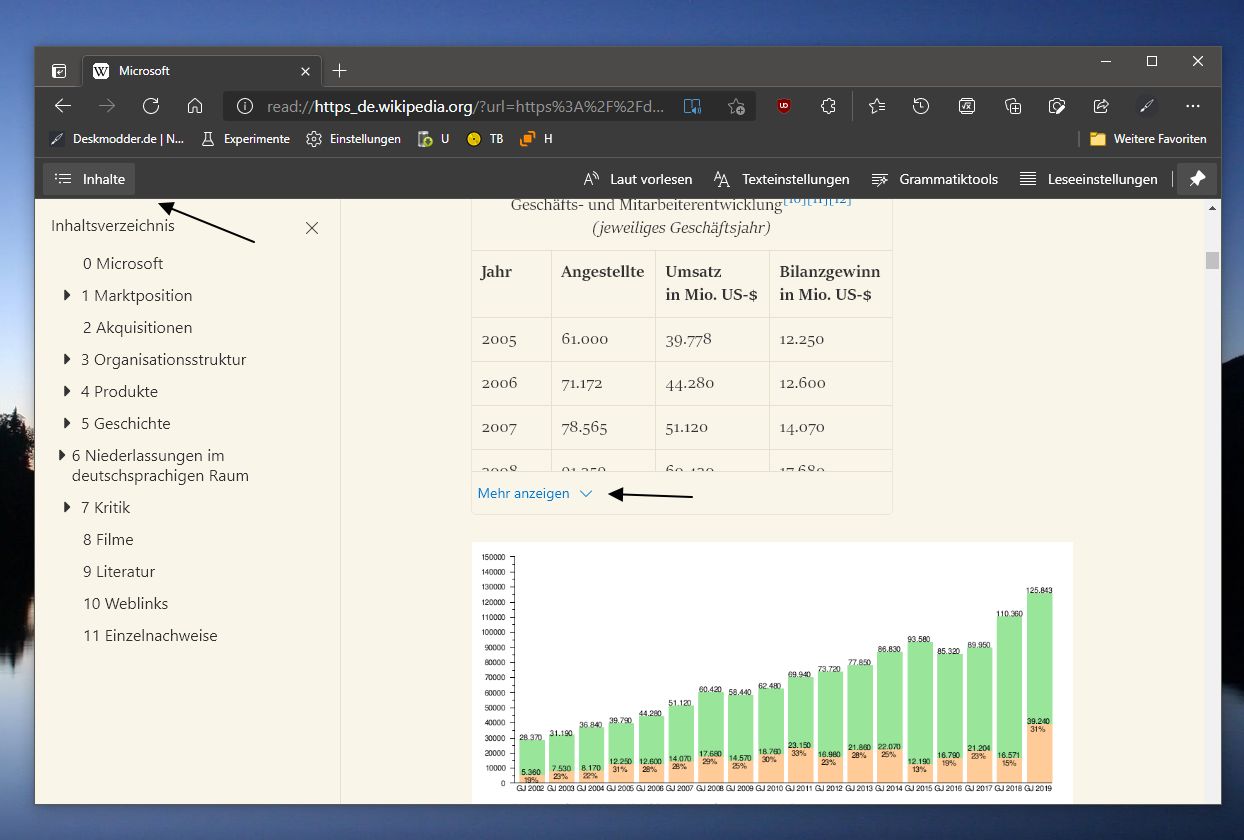Go to the 5 Geschichte heading
1244x840 pixels.
pos(126,424)
